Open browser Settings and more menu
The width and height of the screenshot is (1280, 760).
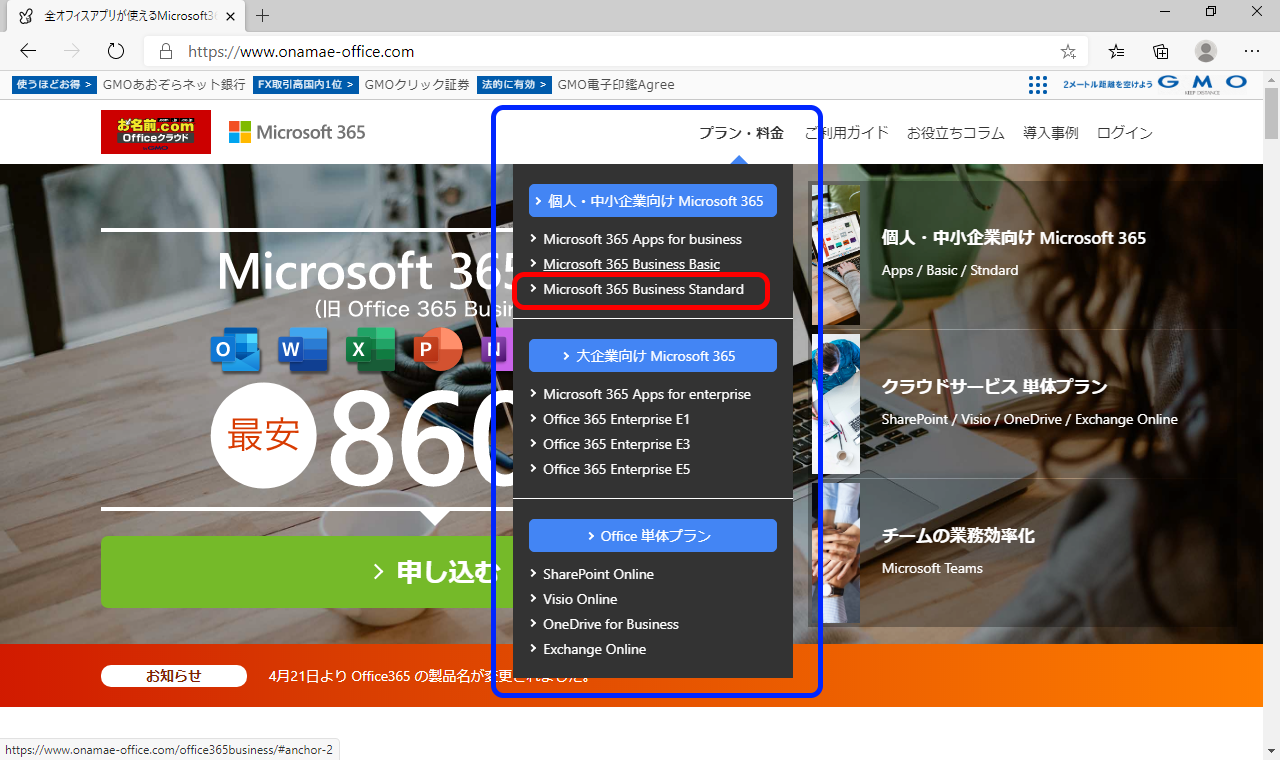click(x=1252, y=51)
